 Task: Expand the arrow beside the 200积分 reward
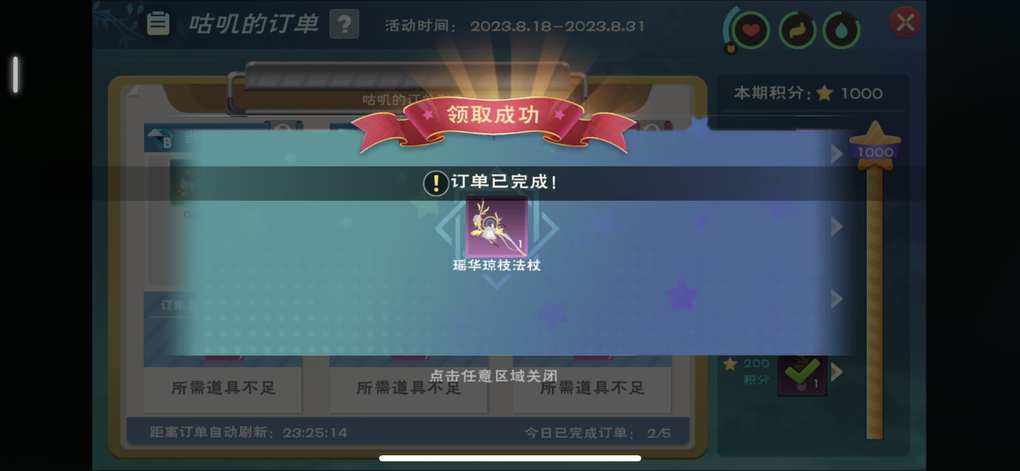point(837,372)
